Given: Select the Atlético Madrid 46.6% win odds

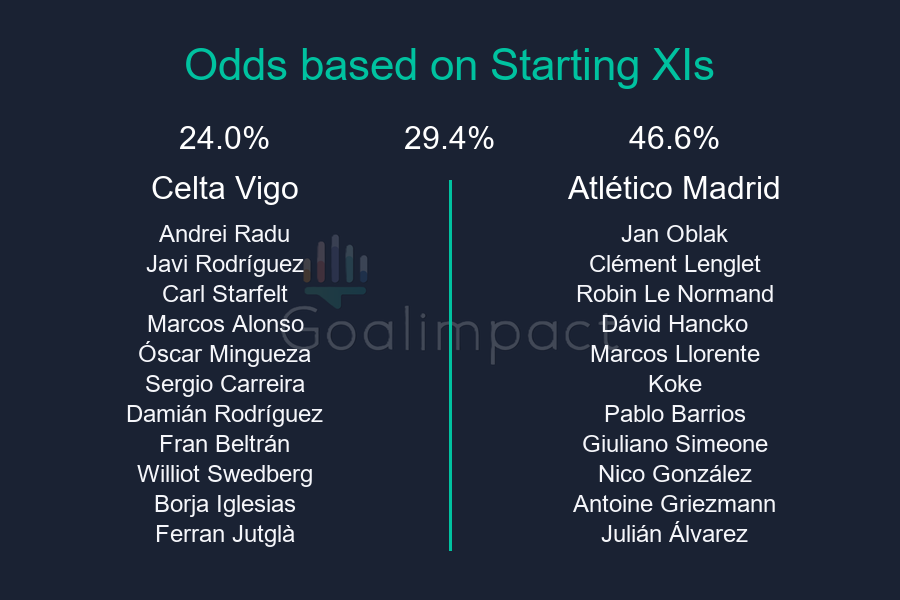Looking at the screenshot, I should 674,139.
